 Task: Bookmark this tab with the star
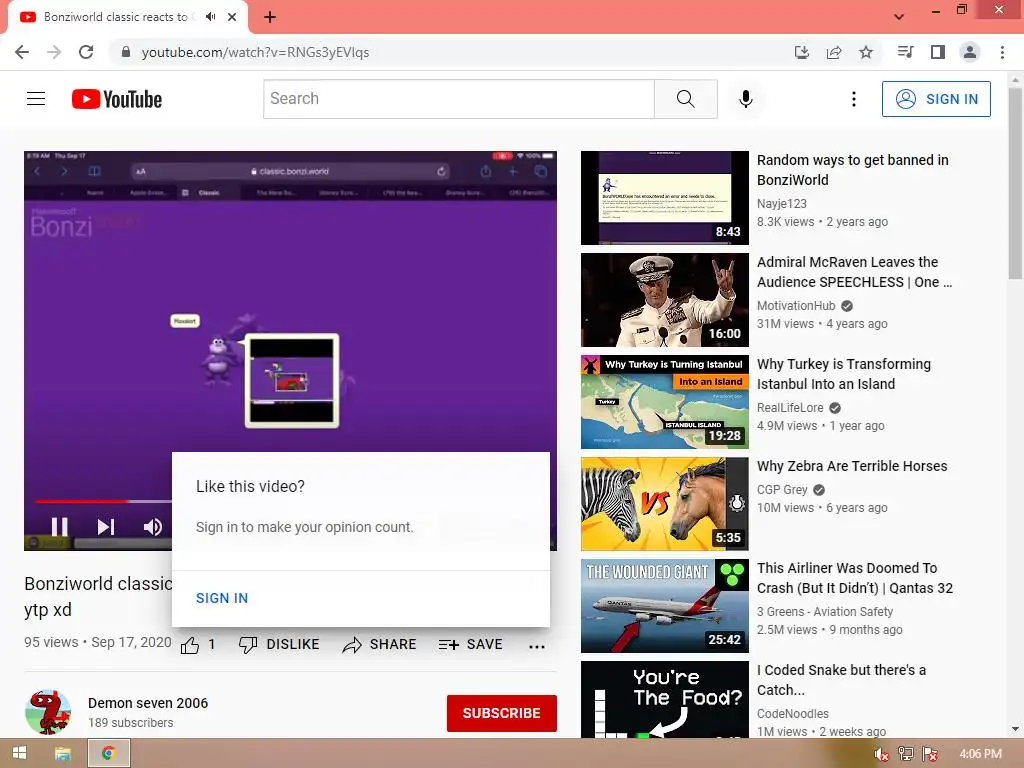pos(866,52)
